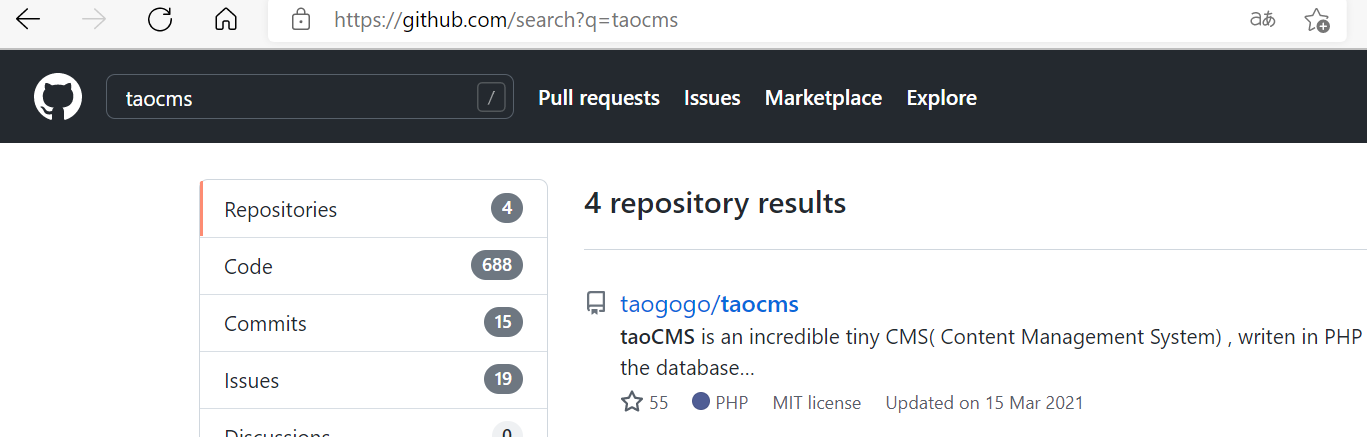Click the repository book icon beside taogogo/taocms

pyautogui.click(x=596, y=303)
